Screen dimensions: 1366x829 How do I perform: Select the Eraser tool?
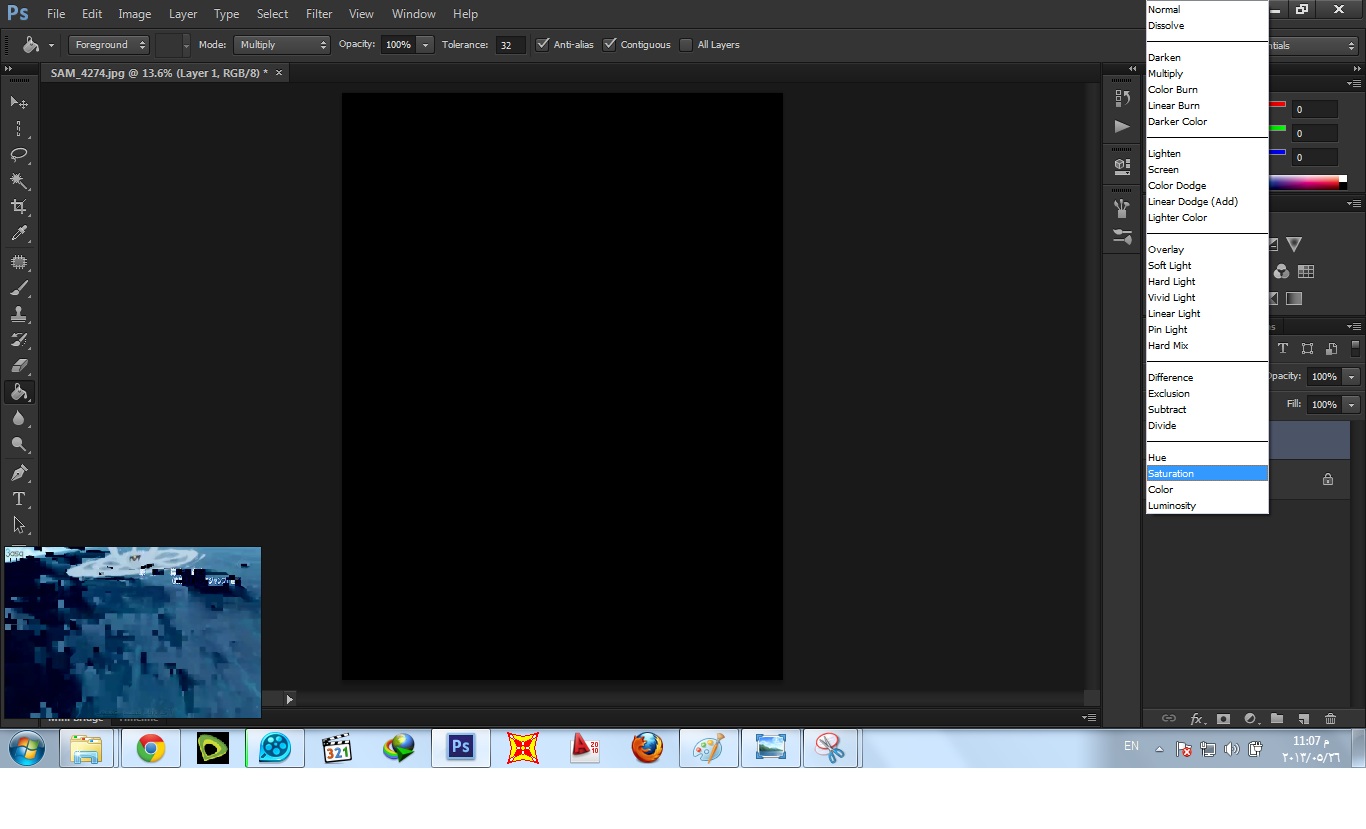18,366
